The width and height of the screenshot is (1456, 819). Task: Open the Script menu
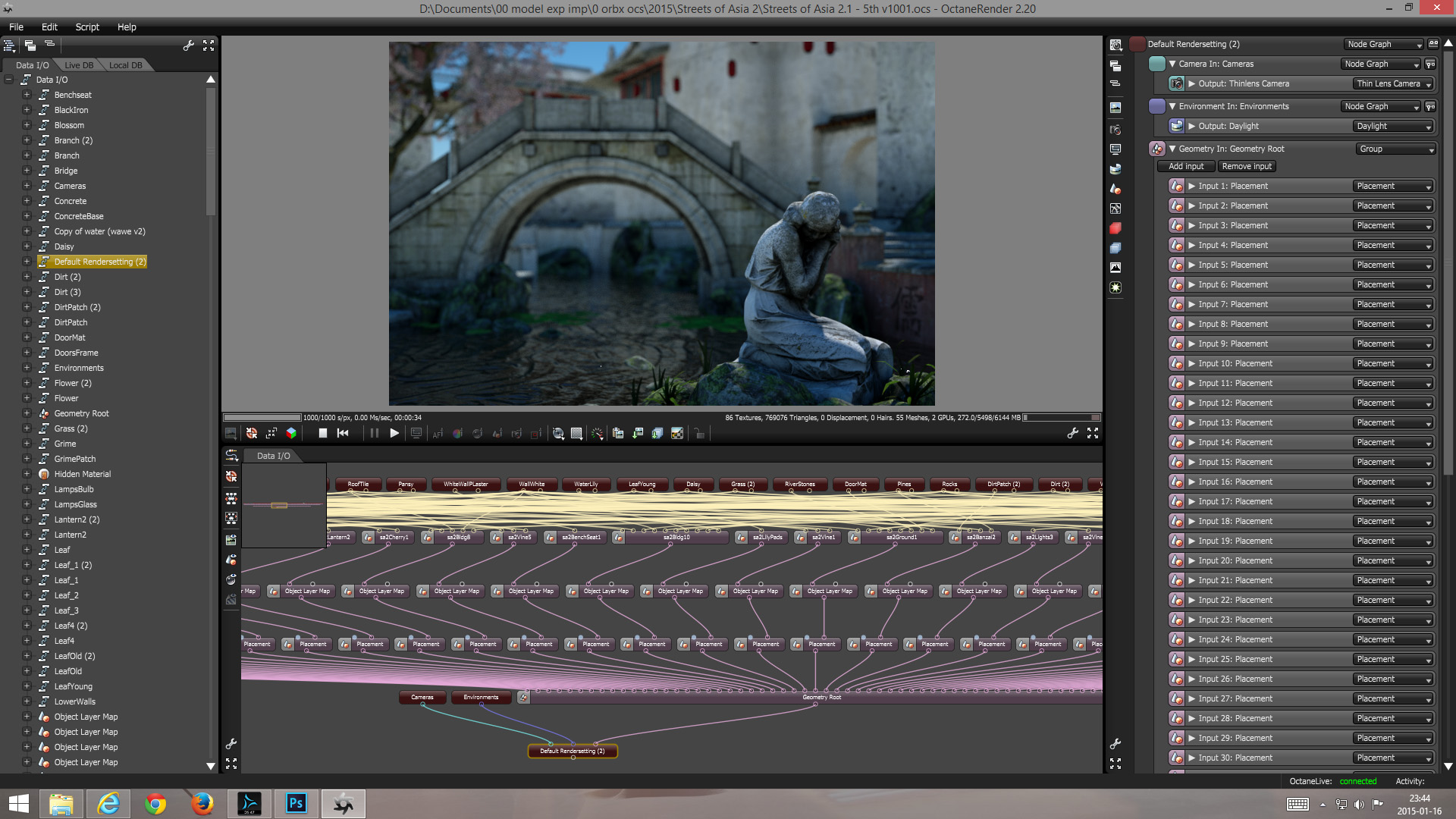click(x=87, y=27)
